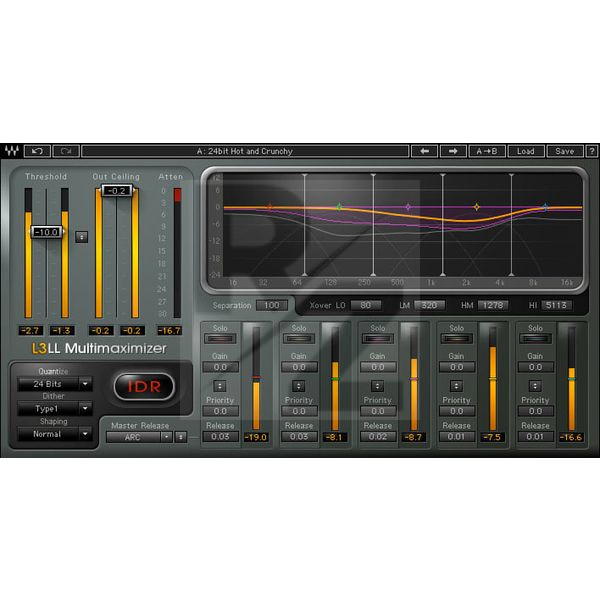Click the Threshold slider handle at -10.0
The width and height of the screenshot is (600, 600).
tap(46, 232)
